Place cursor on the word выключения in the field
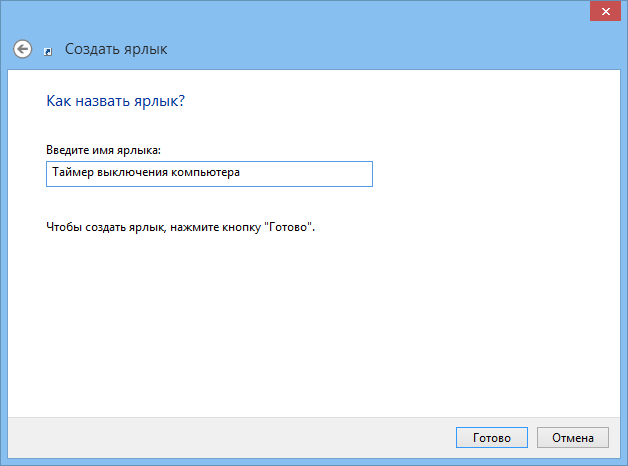 (132, 173)
